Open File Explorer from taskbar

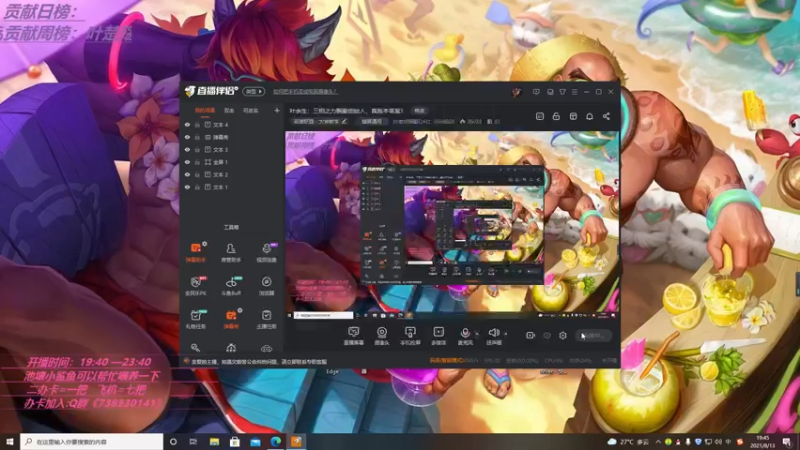(x=214, y=442)
